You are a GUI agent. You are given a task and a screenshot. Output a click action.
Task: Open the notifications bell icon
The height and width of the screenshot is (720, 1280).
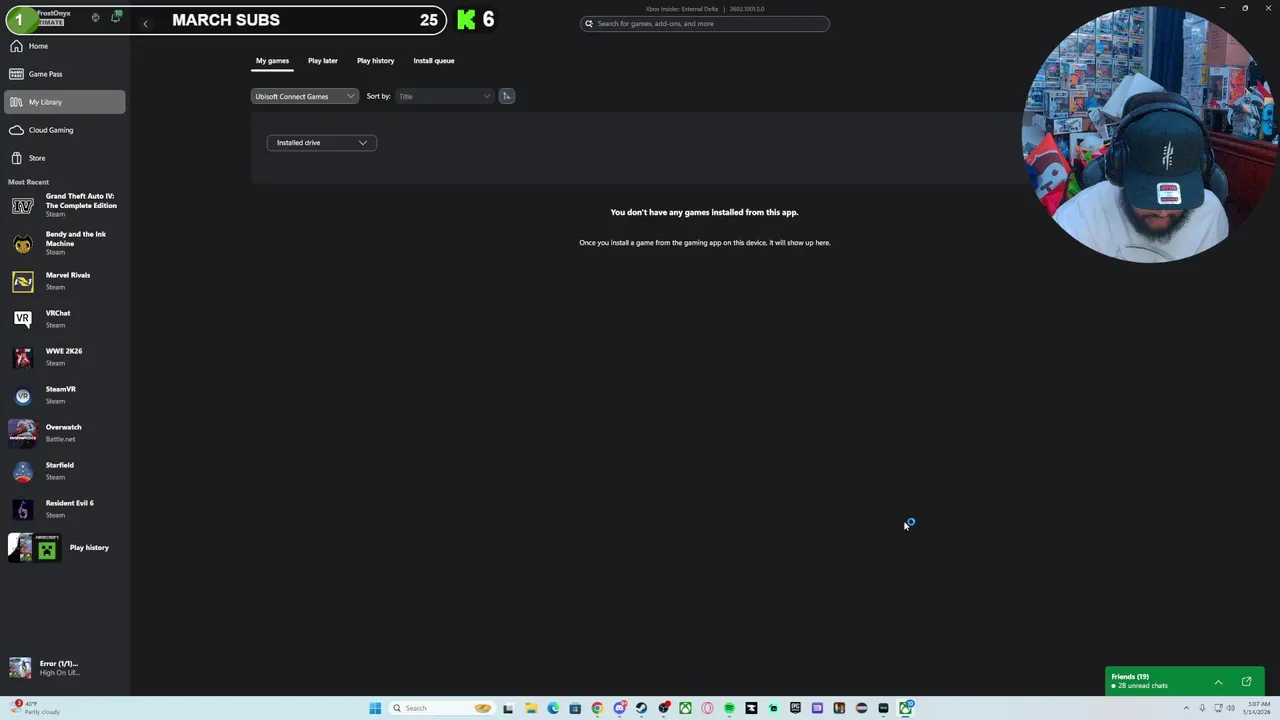click(115, 18)
